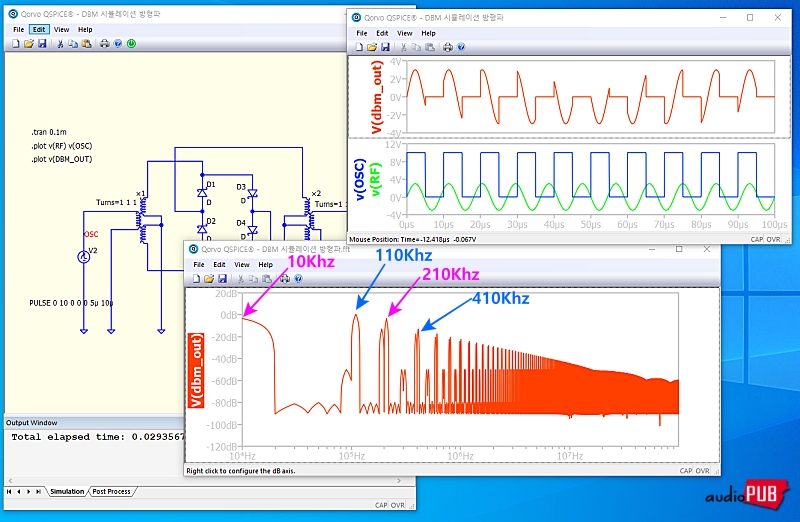Image resolution: width=800 pixels, height=522 pixels.
Task: Click Output Window horizontal scrollbar
Action: 204,481
